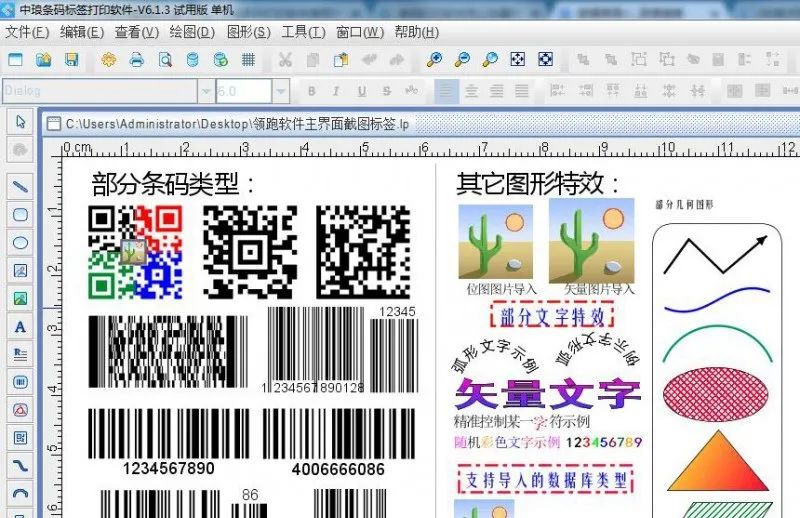Click the Print icon
The width and height of the screenshot is (800, 518).
[136, 60]
